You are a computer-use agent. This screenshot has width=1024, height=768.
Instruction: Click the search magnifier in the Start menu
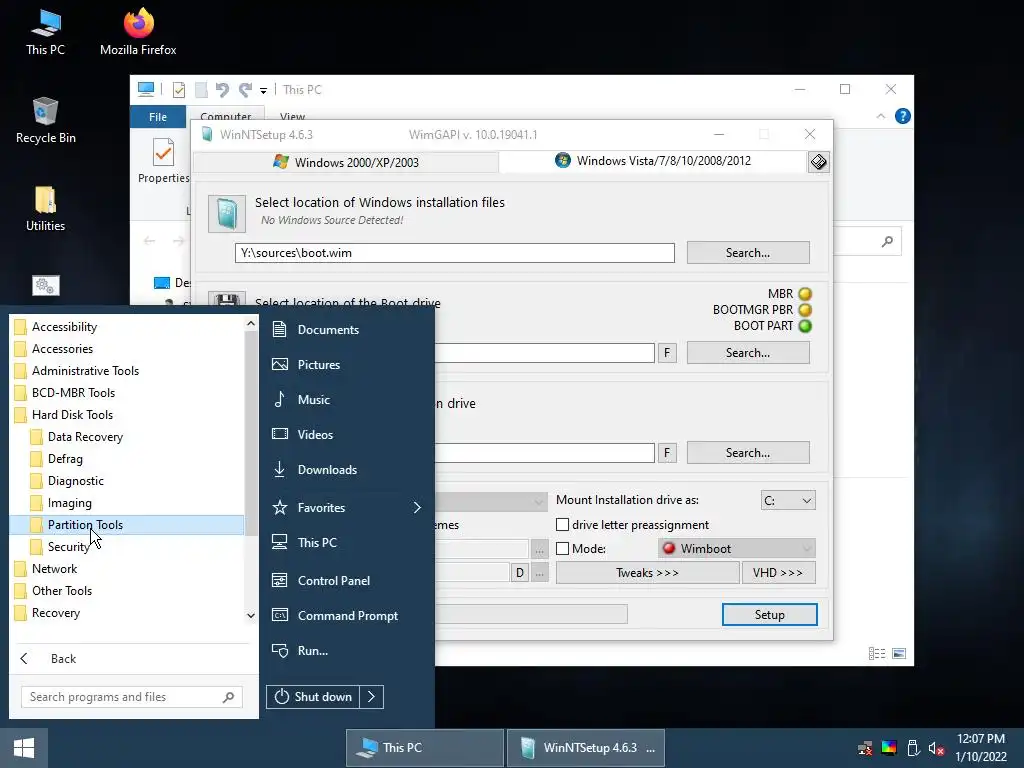click(x=228, y=697)
